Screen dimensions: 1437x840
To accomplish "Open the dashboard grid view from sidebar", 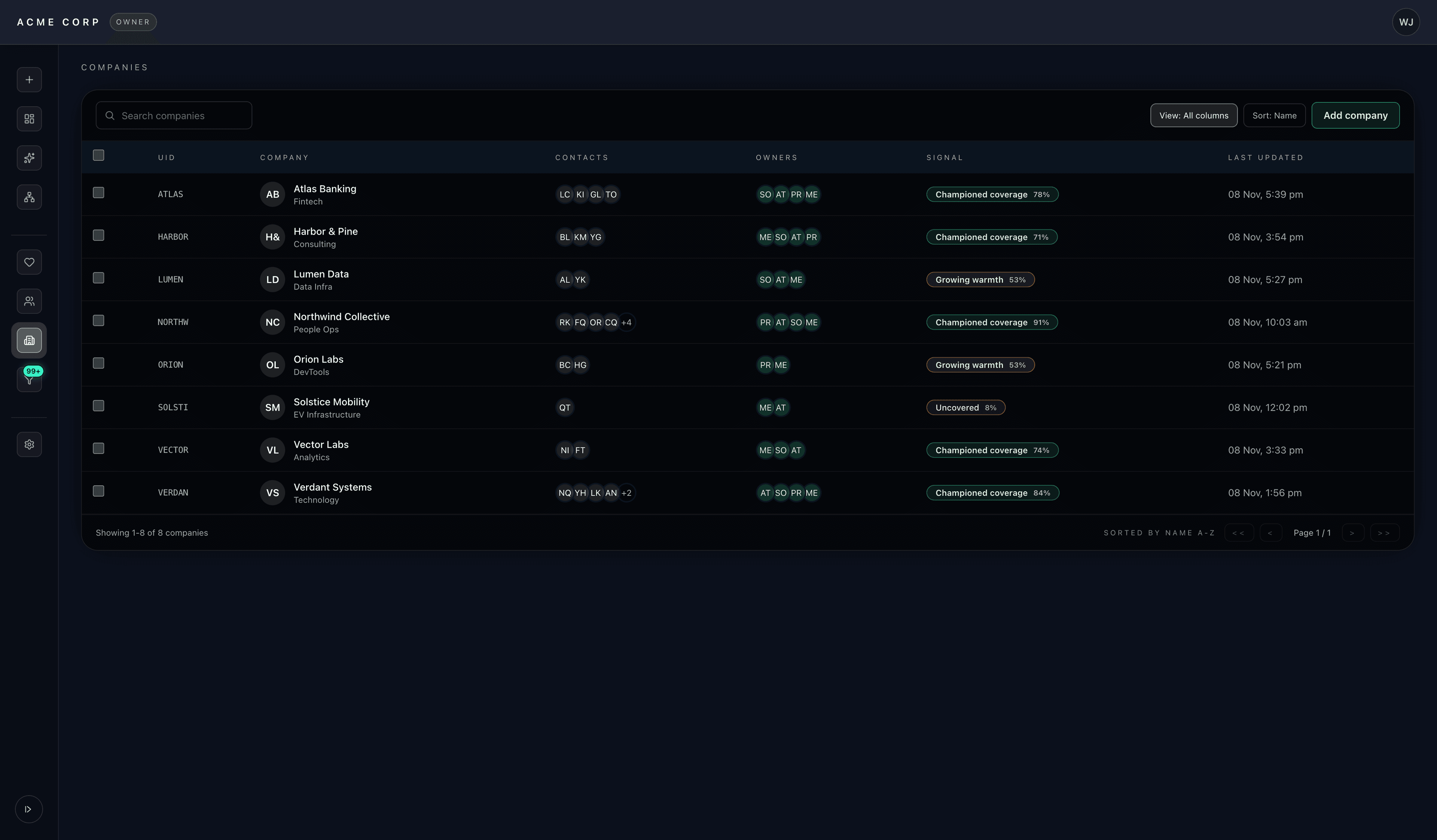I will tap(29, 119).
